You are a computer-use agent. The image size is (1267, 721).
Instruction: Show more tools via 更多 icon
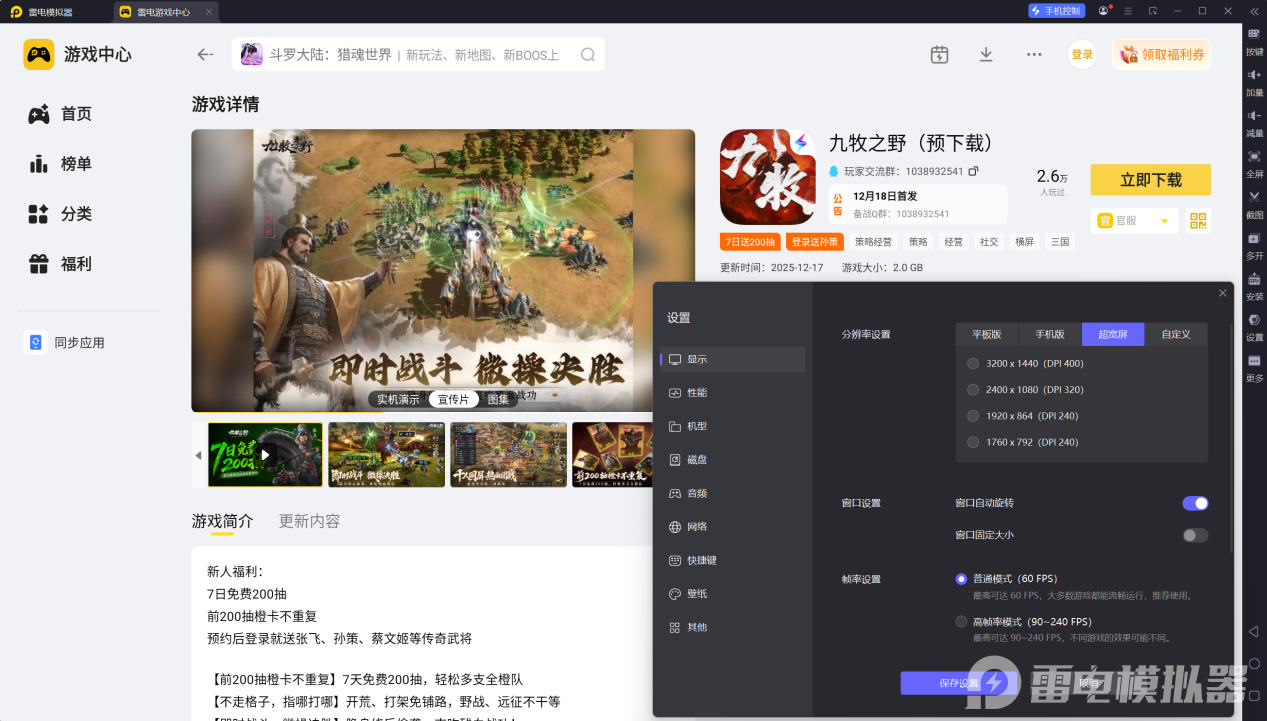pyautogui.click(x=1254, y=361)
